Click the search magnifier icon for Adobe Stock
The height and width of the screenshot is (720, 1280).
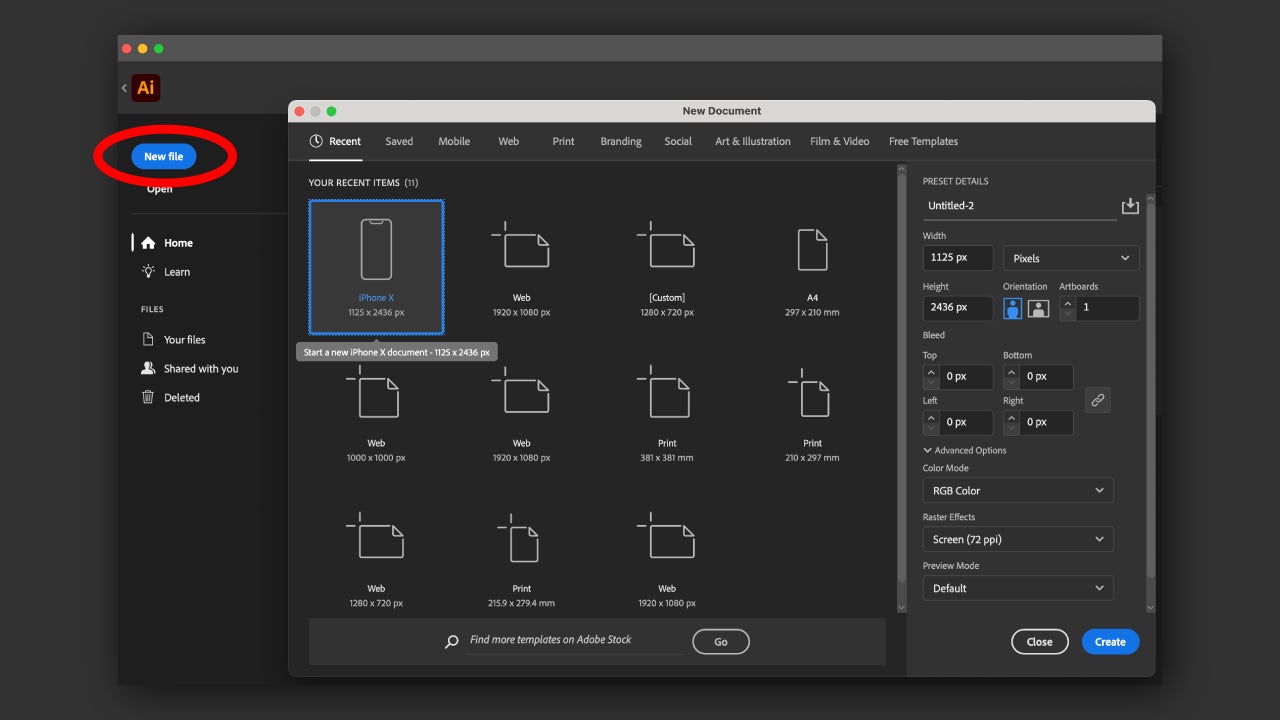(x=452, y=642)
